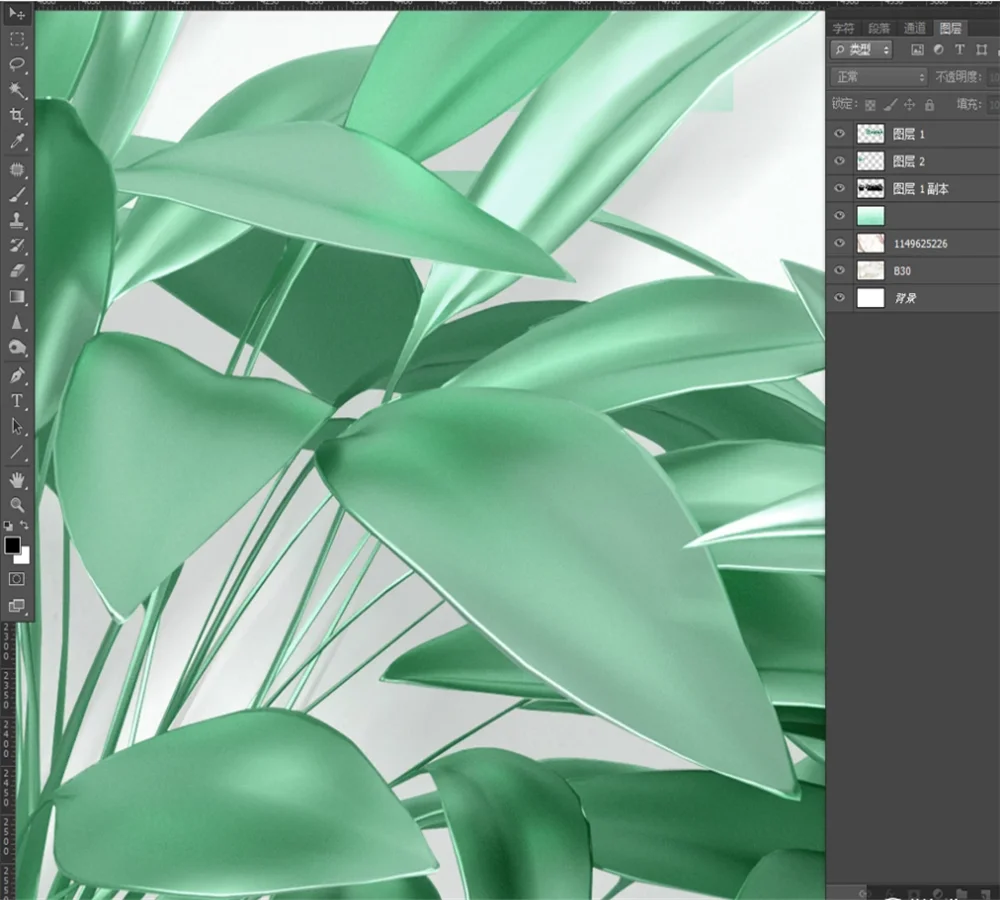
Task: Select the Rectangular Marquee tool
Action: point(17,40)
